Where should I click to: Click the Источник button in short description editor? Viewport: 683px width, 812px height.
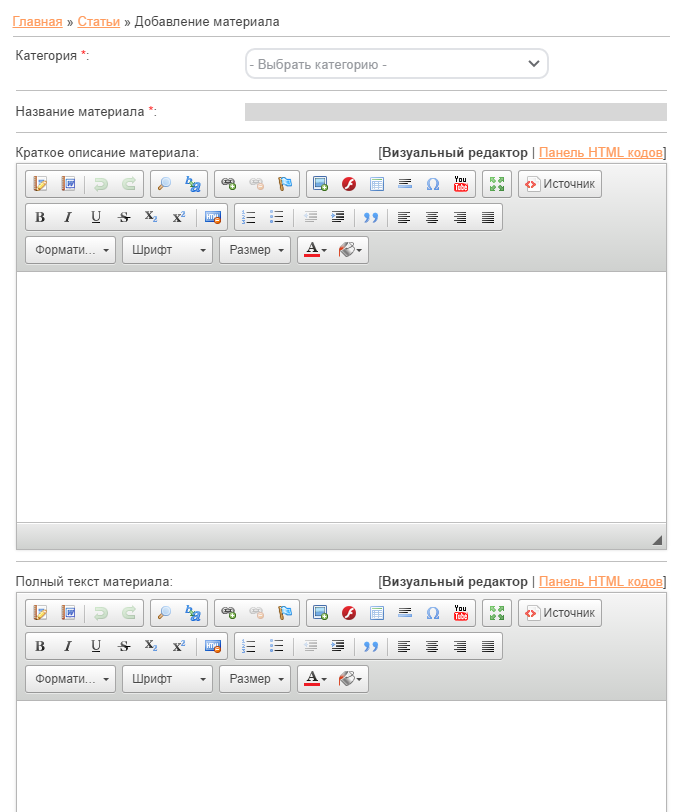pos(560,184)
